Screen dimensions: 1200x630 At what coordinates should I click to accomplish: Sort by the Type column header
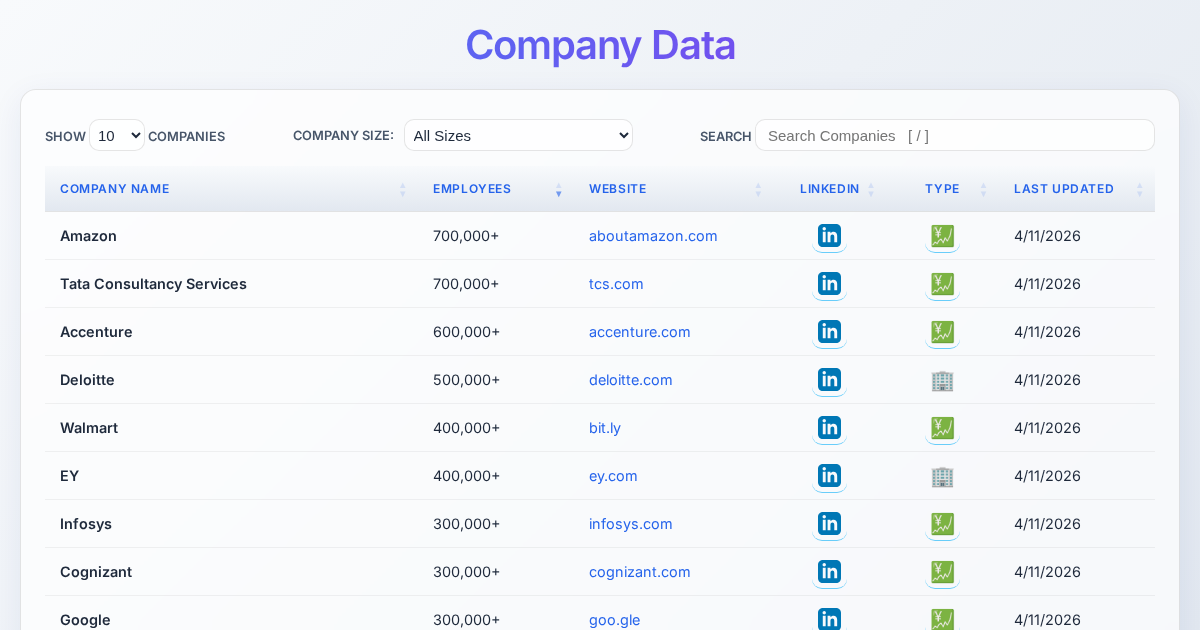pyautogui.click(x=942, y=189)
